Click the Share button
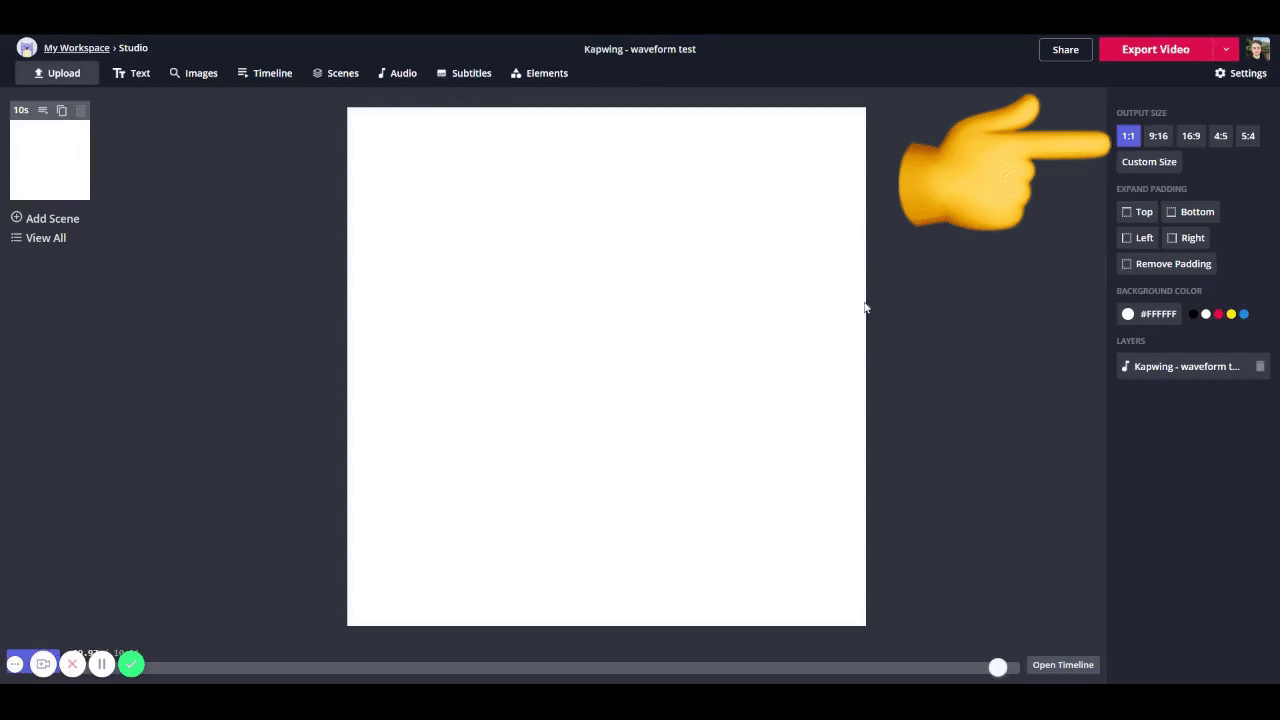 (1065, 49)
